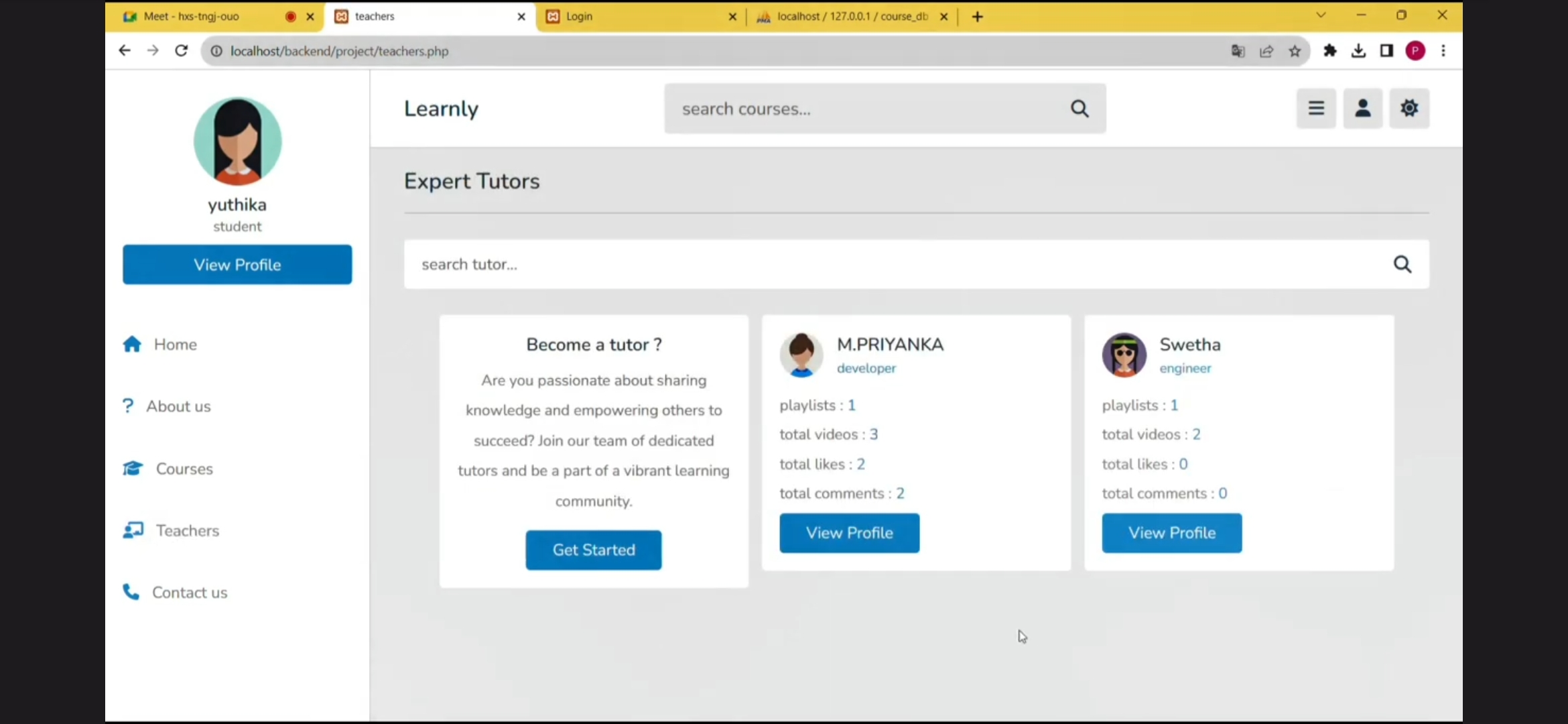Open the browser extensions puzzle icon

click(1330, 51)
